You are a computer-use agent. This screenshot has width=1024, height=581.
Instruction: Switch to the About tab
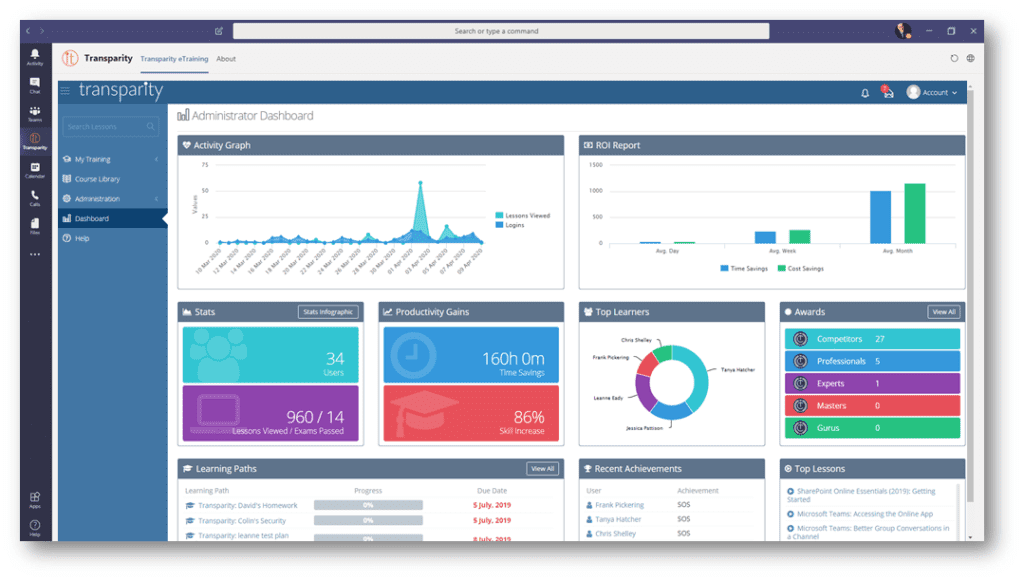pos(226,59)
